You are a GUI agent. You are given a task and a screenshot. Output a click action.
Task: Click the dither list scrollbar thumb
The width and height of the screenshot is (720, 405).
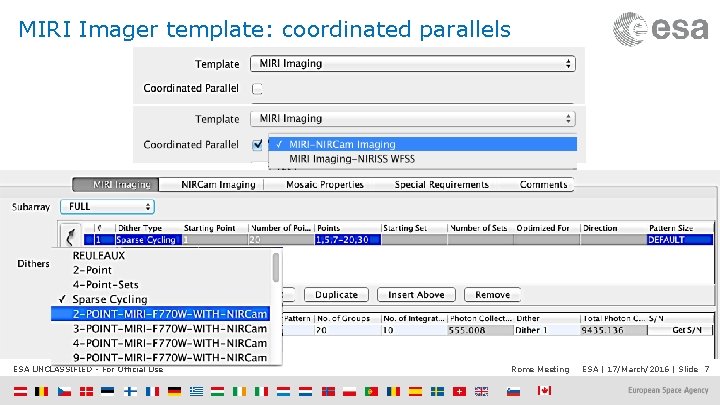click(x=276, y=267)
